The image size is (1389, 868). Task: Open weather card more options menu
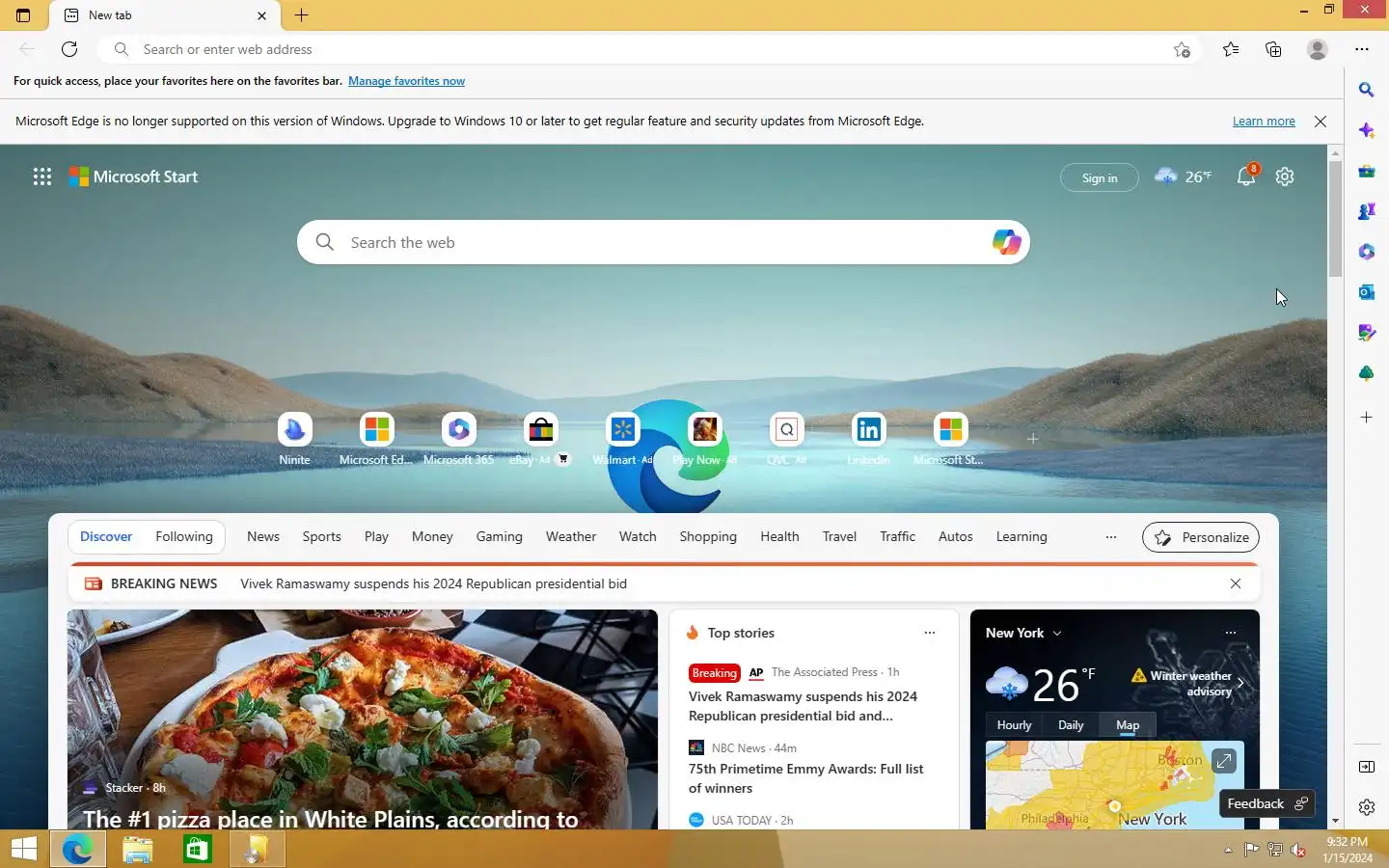[x=1230, y=633]
